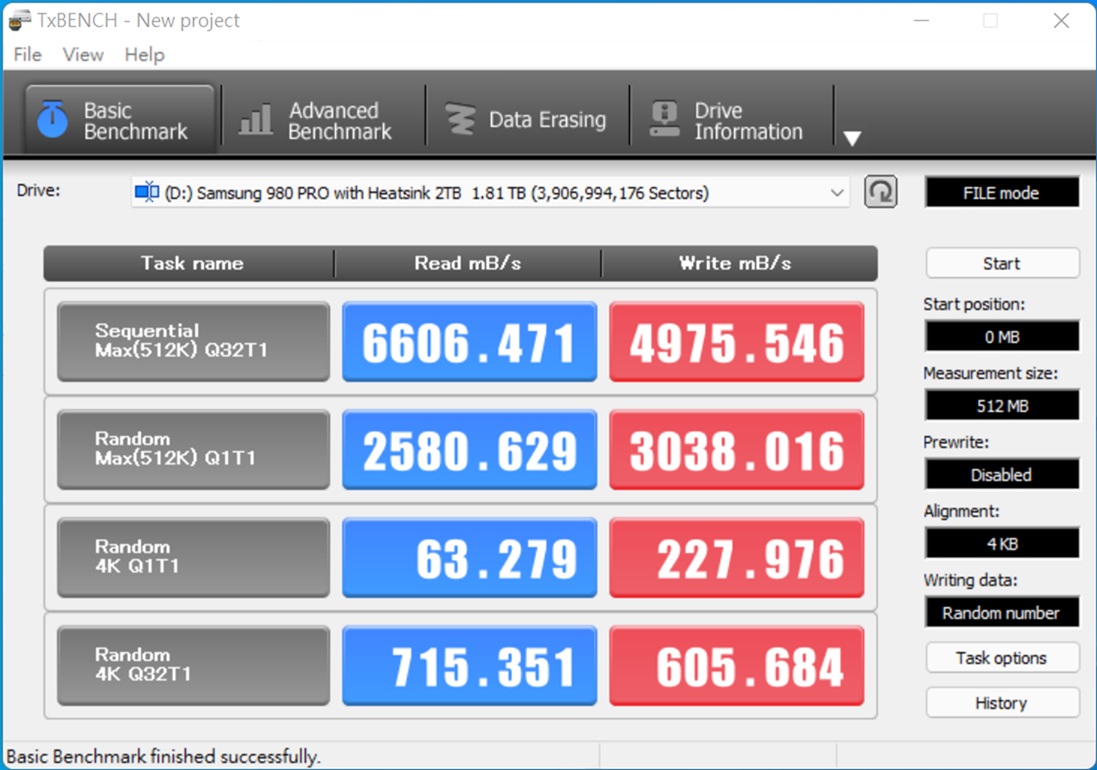
Task: Open the View menu
Action: 83,55
